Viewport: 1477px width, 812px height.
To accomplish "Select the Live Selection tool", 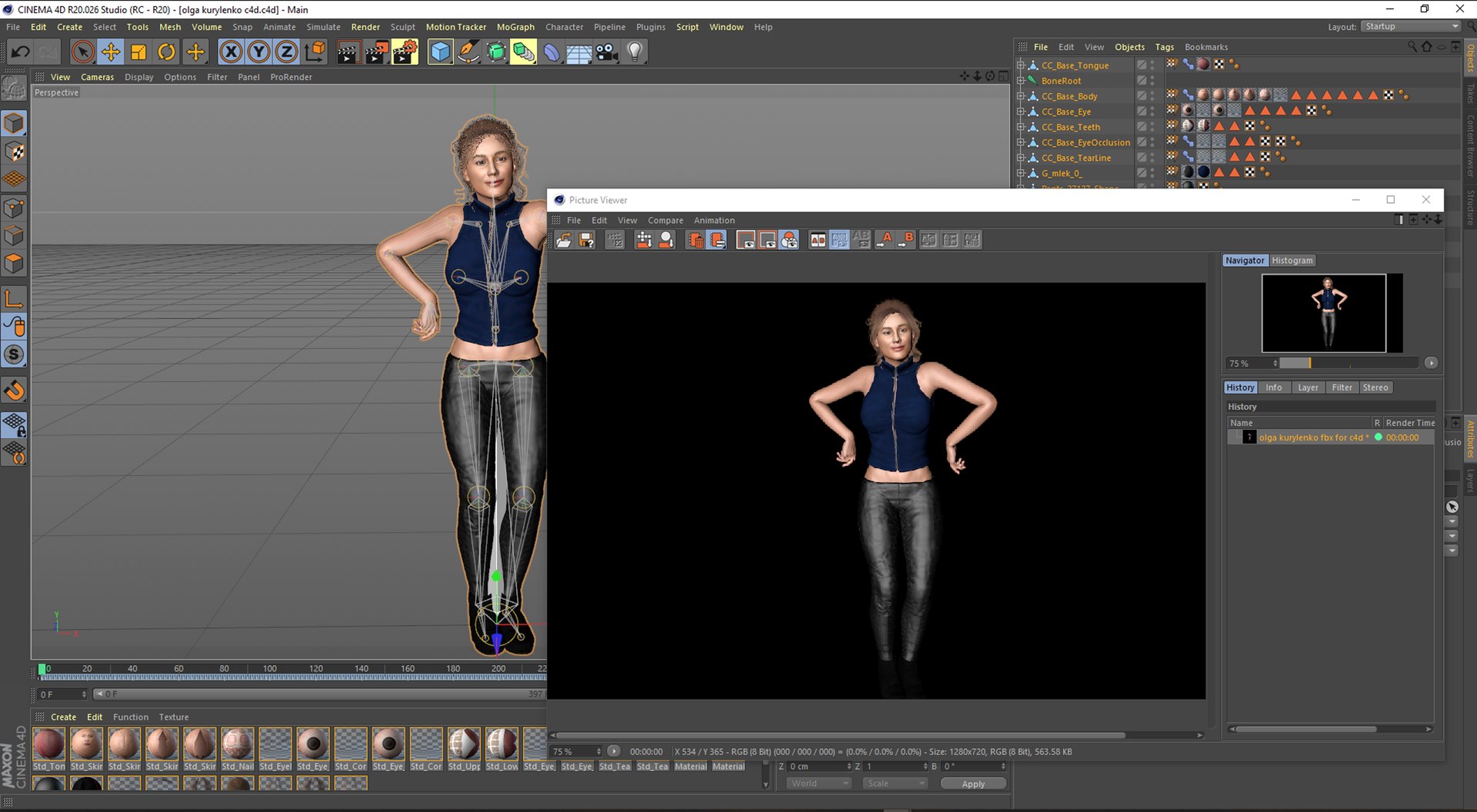I will pos(82,52).
